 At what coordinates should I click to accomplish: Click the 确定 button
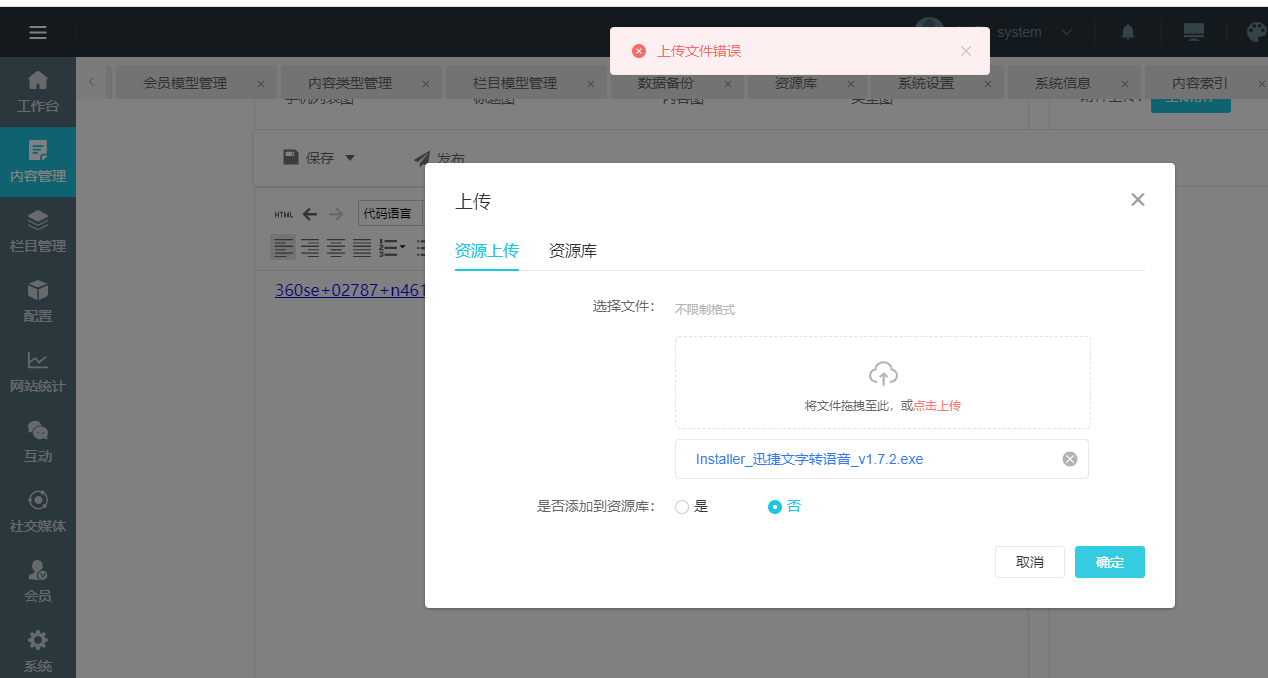1109,562
